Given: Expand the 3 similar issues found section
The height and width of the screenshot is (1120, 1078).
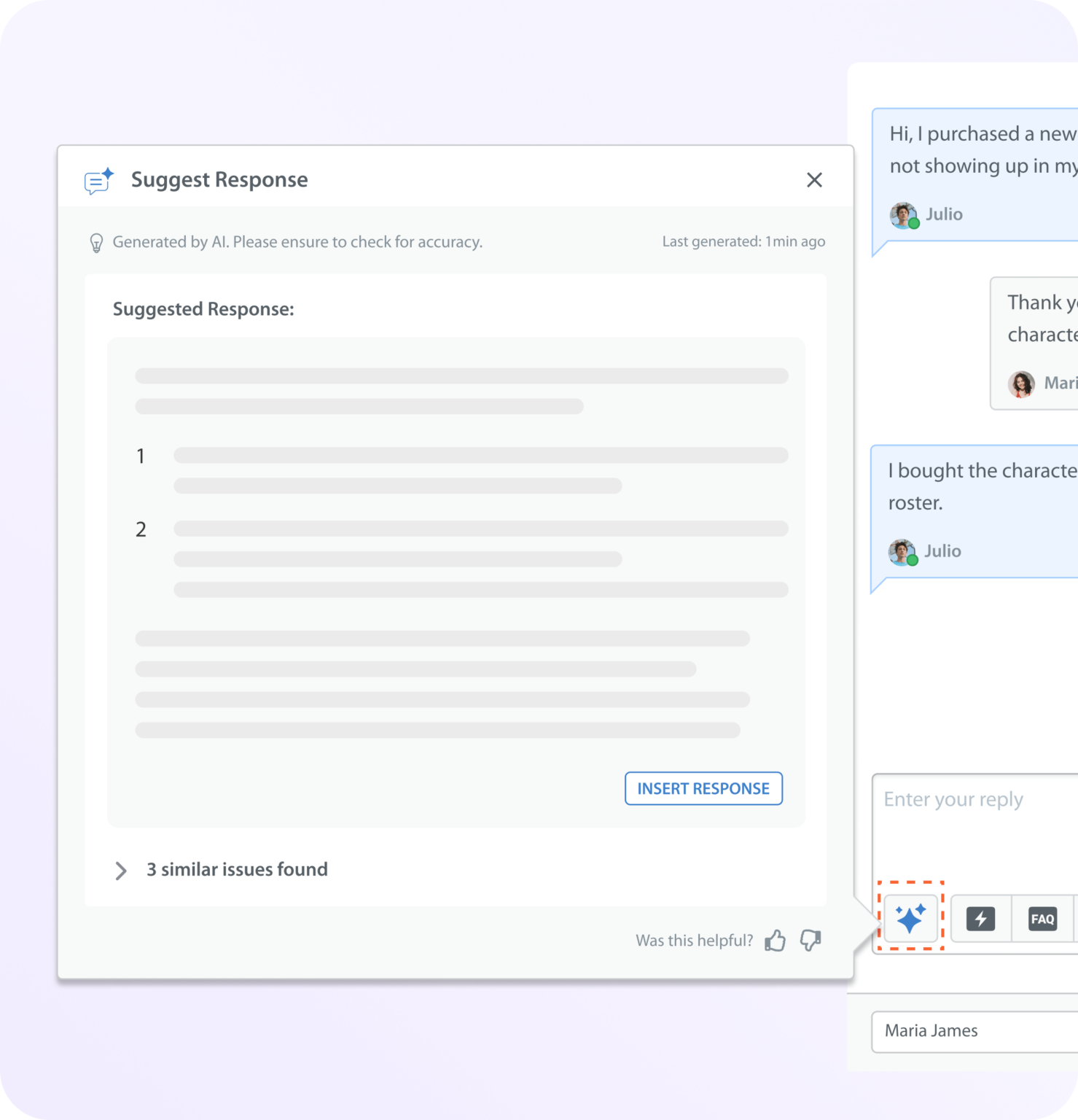Looking at the screenshot, I should (x=237, y=869).
